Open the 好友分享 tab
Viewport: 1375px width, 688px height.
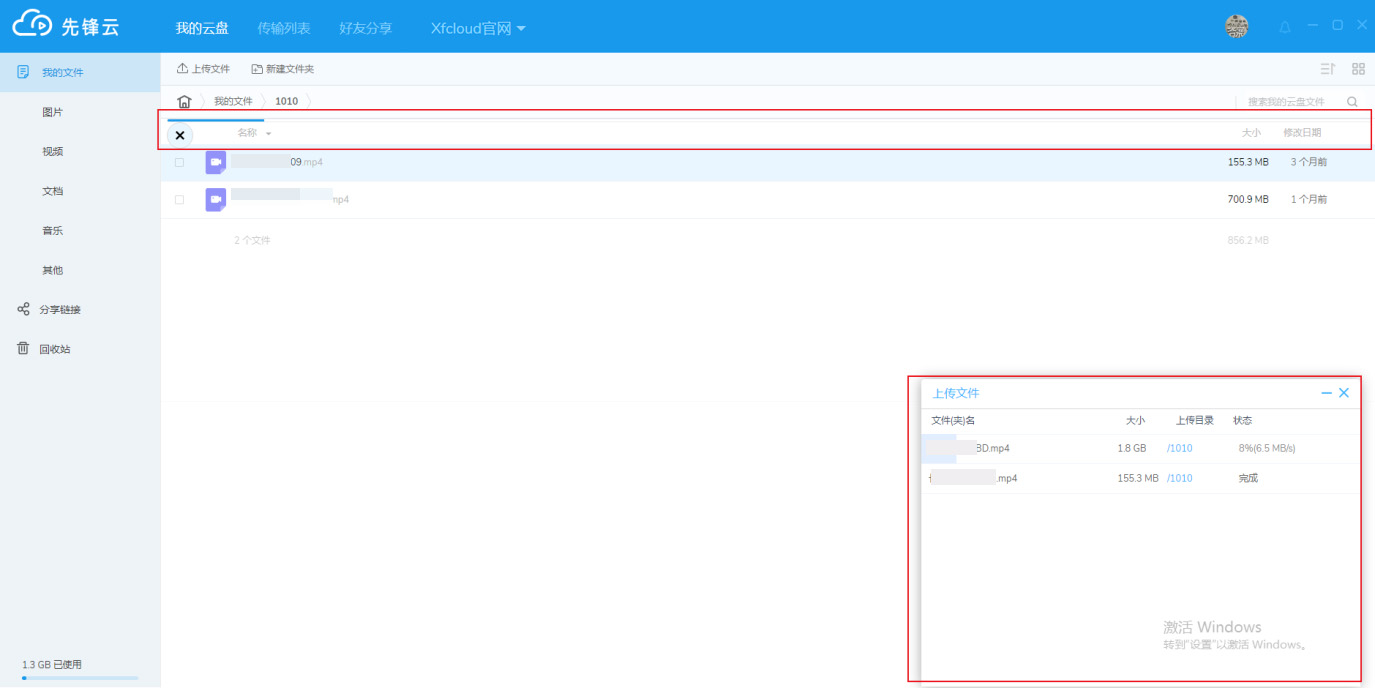tap(365, 28)
